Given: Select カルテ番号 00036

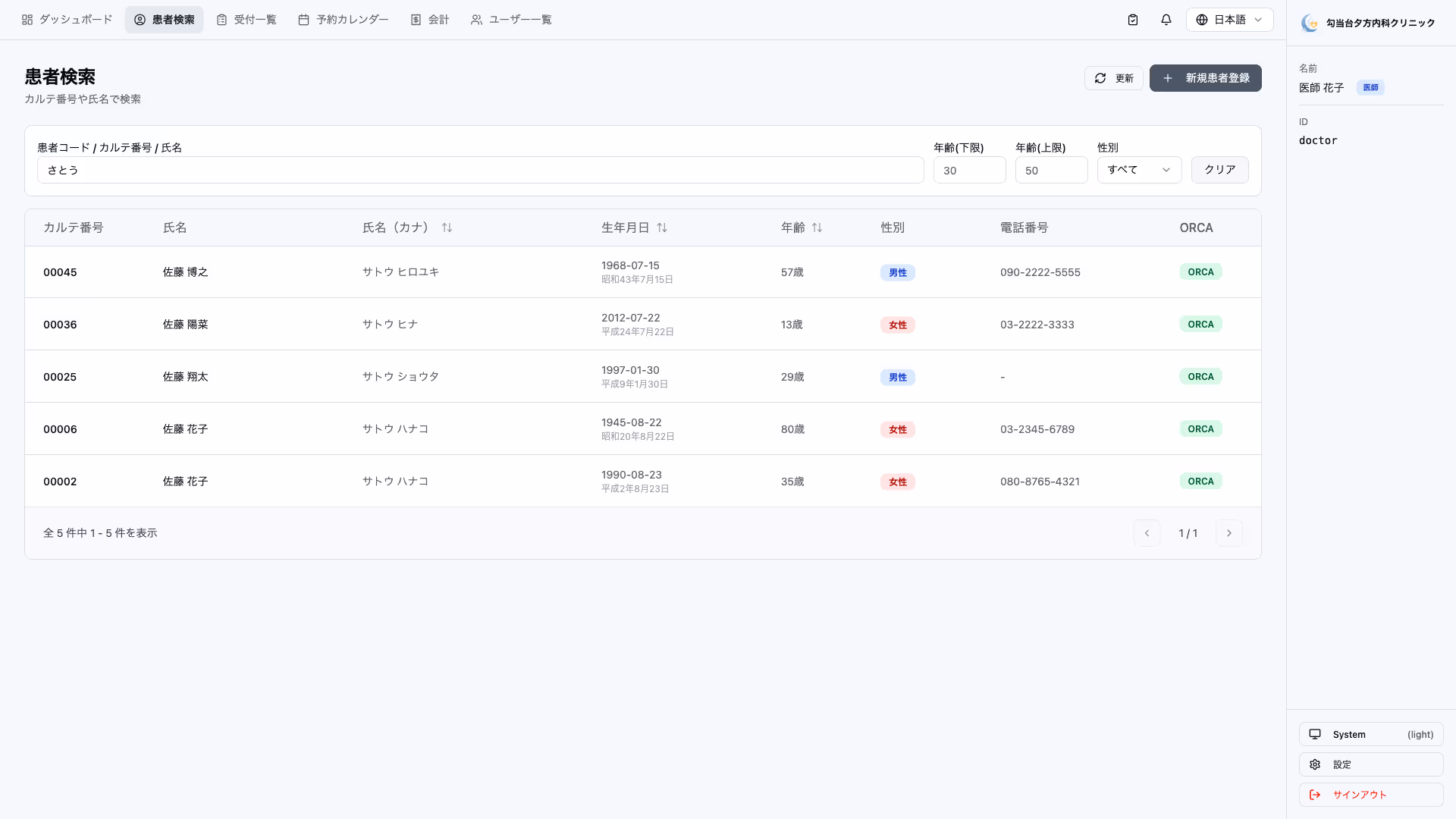Looking at the screenshot, I should [60, 325].
